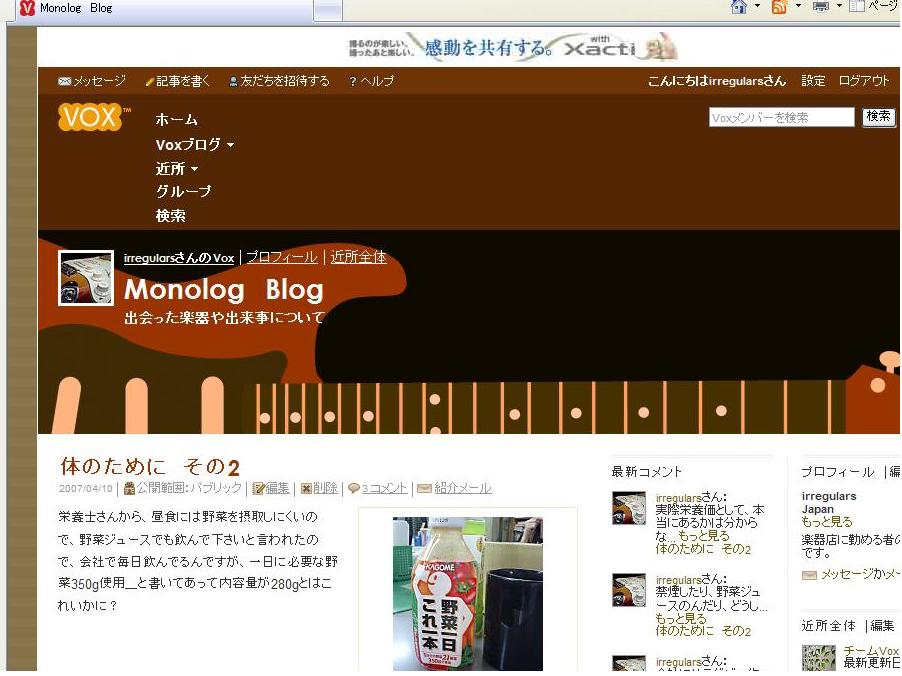902x676 pixels.
Task: Click the 公開範囲 privacy icon under post title
Action: [129, 488]
